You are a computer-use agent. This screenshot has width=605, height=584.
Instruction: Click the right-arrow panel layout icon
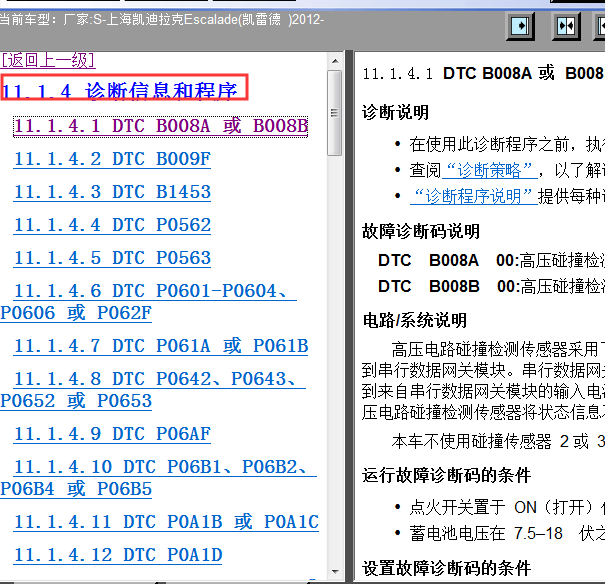(x=520, y=26)
